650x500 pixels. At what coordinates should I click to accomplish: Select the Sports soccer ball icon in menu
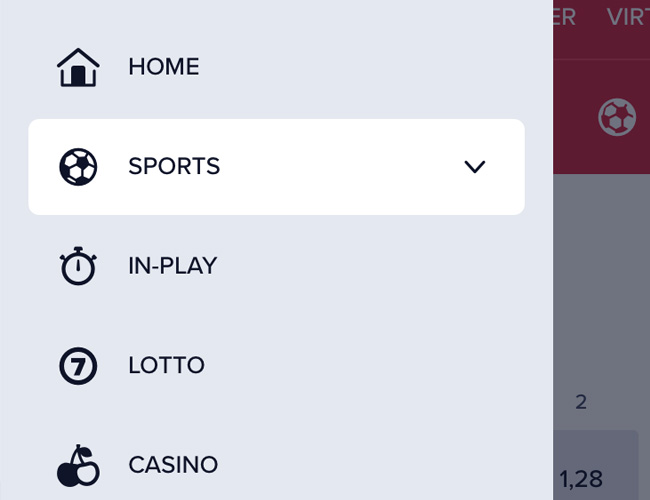(78, 167)
